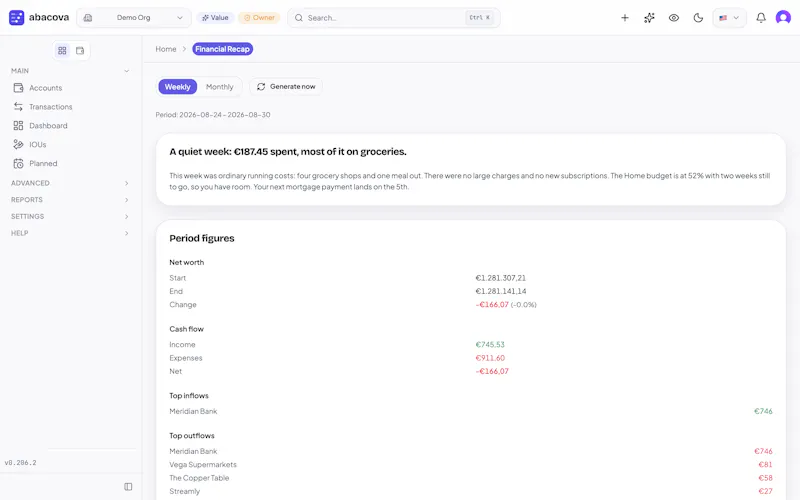This screenshot has height=500, width=800.
Task: Toggle the eye privacy visibility icon
Action: tap(673, 18)
